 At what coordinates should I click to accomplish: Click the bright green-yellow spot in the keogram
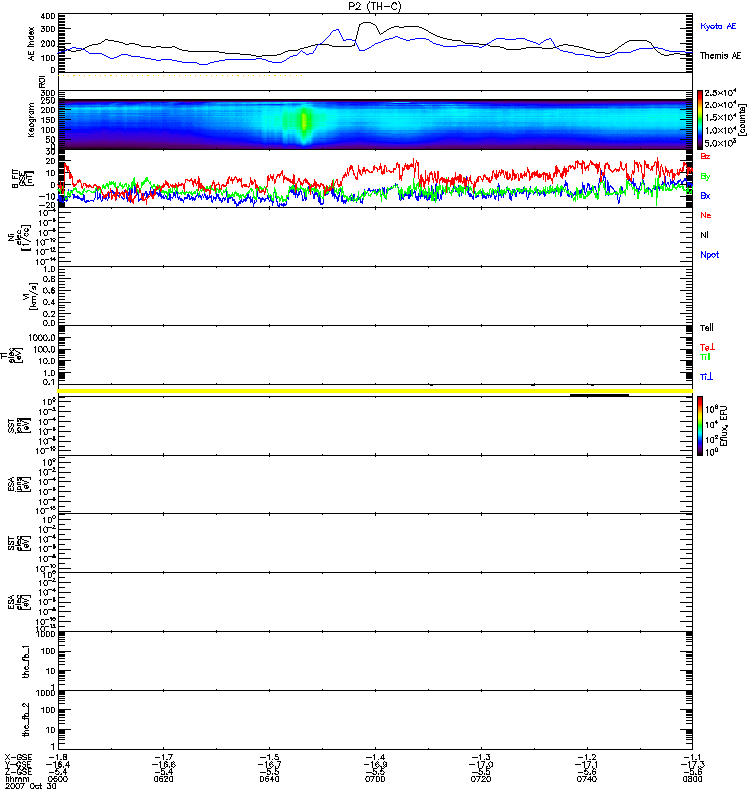[305, 121]
